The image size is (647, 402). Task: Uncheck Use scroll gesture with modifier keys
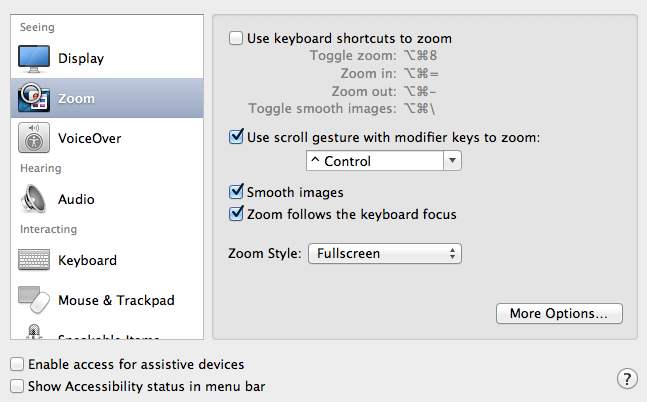click(236, 137)
